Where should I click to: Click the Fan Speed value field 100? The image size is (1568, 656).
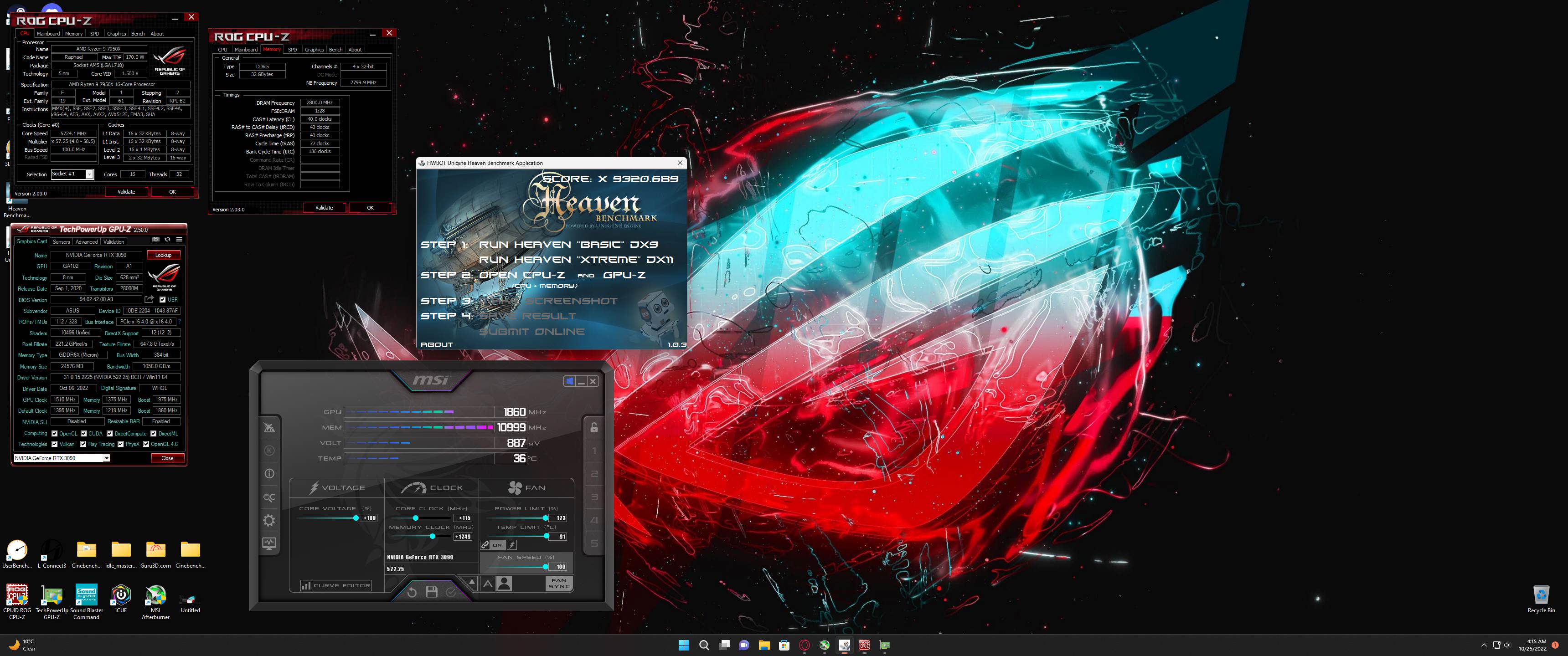pos(559,567)
